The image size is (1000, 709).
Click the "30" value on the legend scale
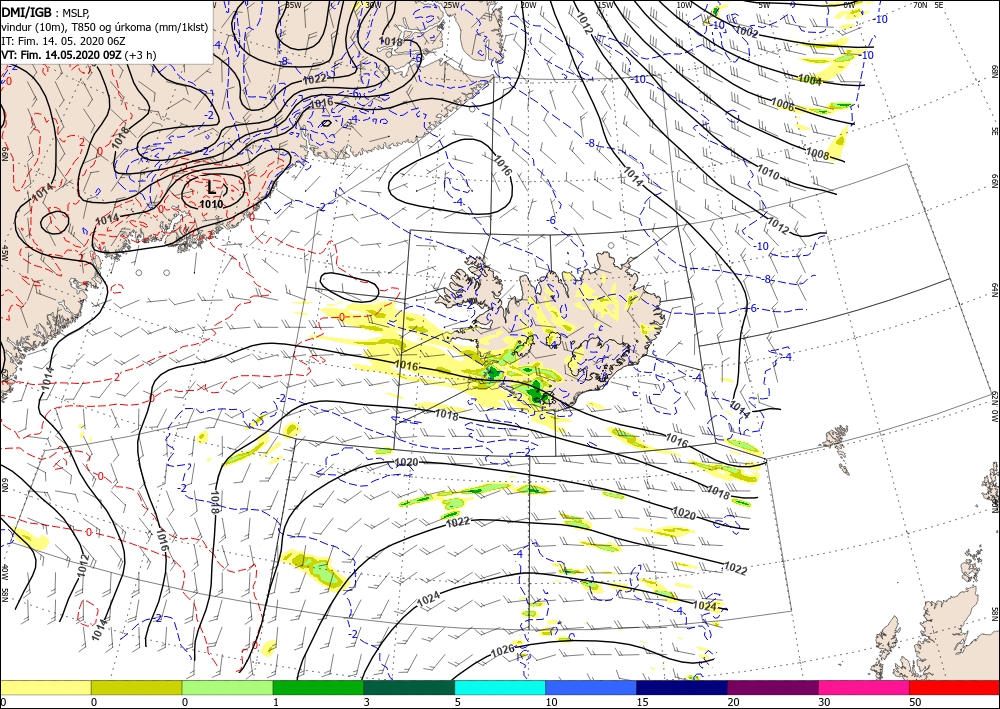coord(824,702)
